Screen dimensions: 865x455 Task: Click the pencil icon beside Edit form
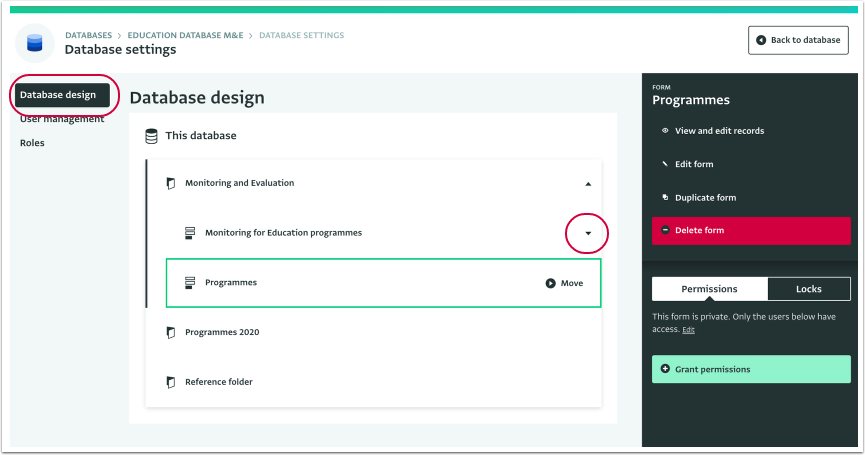[665, 164]
